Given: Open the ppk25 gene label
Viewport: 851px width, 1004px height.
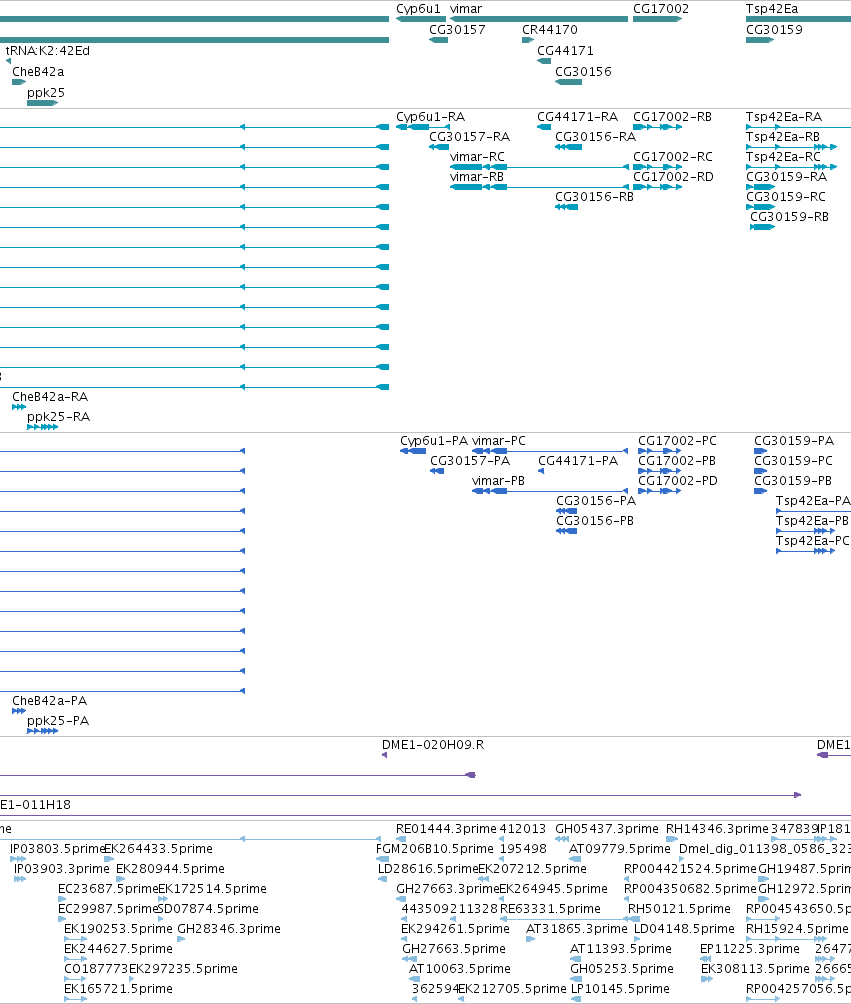Looking at the screenshot, I should (45, 93).
